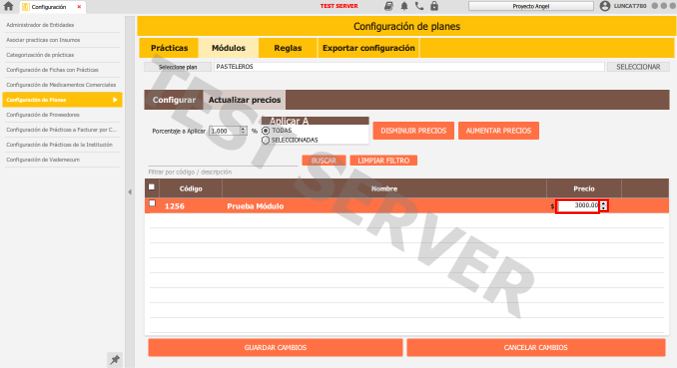Click the Precio column header

(x=584, y=189)
